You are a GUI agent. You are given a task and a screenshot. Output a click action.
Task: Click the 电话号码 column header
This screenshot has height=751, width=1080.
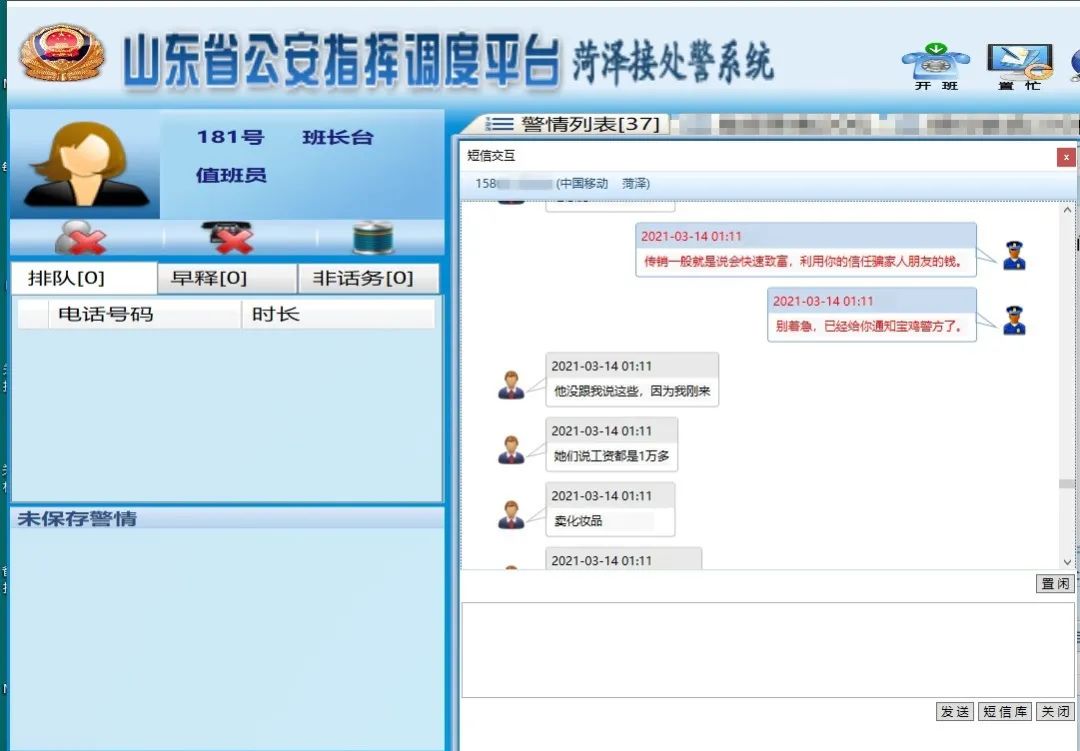click(x=106, y=314)
